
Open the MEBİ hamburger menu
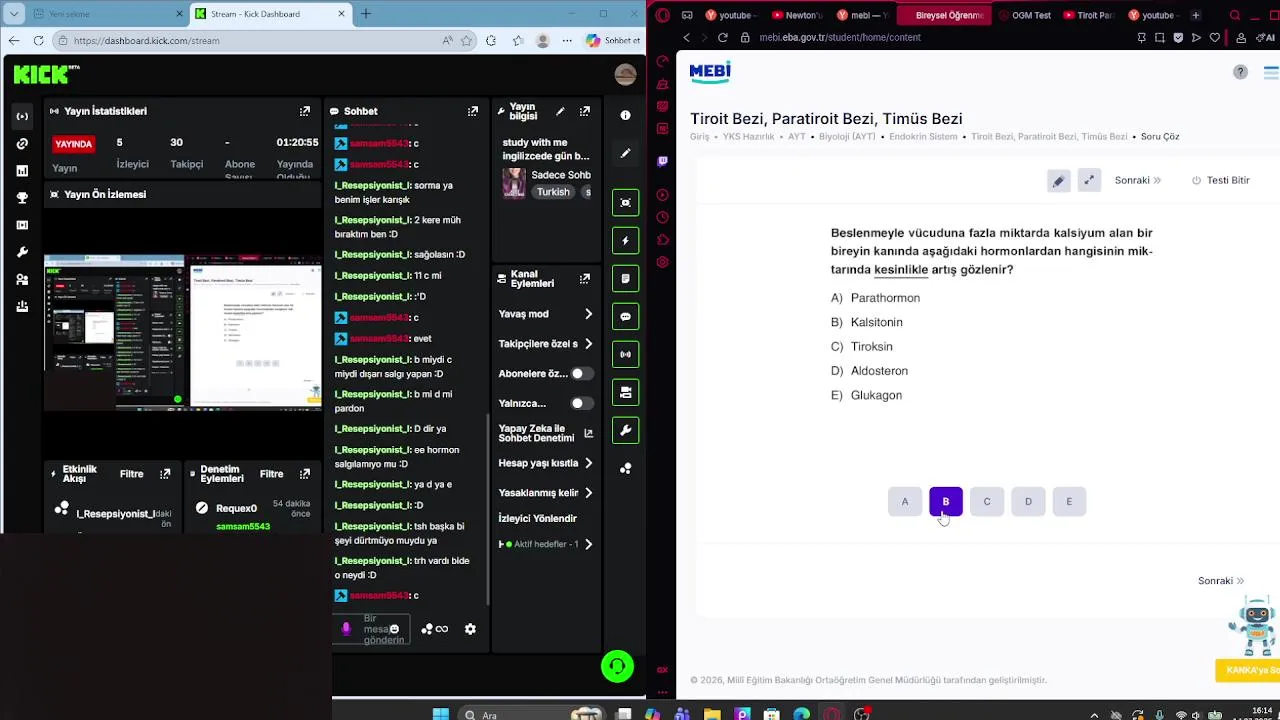point(1271,72)
